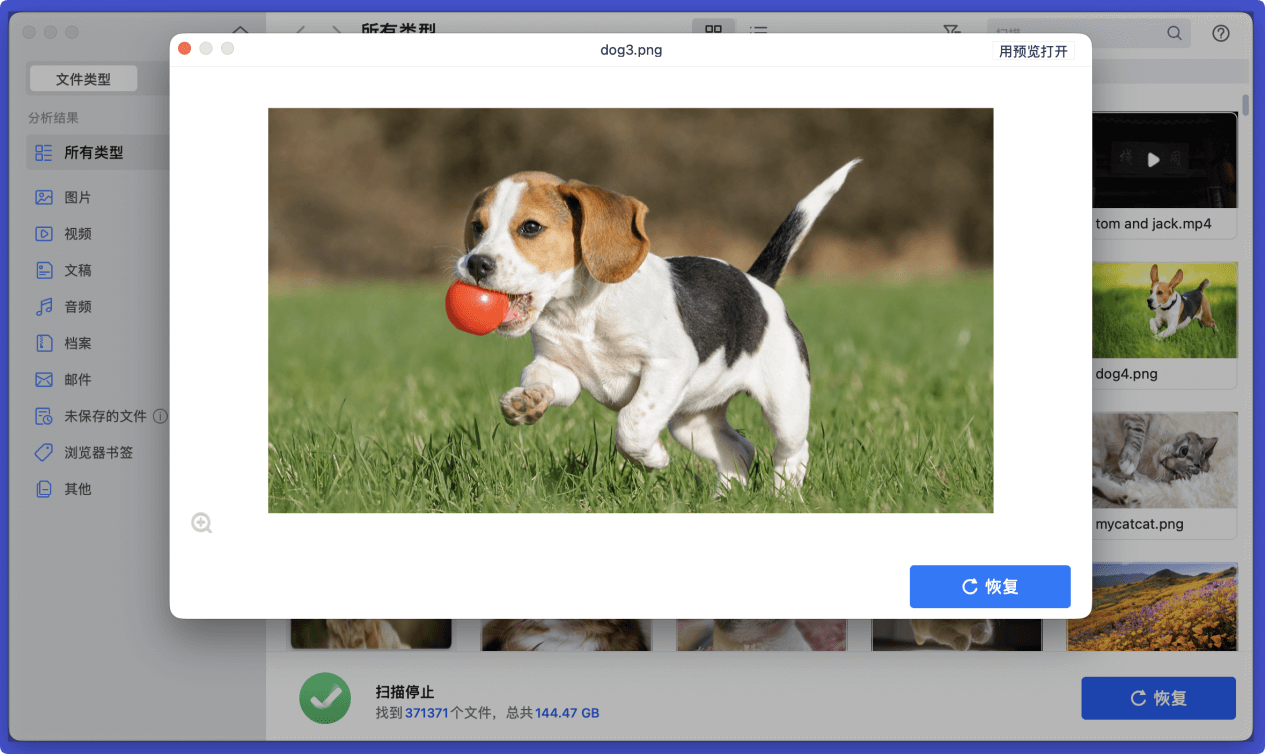Viewport: 1265px width, 754px height.
Task: Switch to grid view layout
Action: pyautogui.click(x=713, y=33)
